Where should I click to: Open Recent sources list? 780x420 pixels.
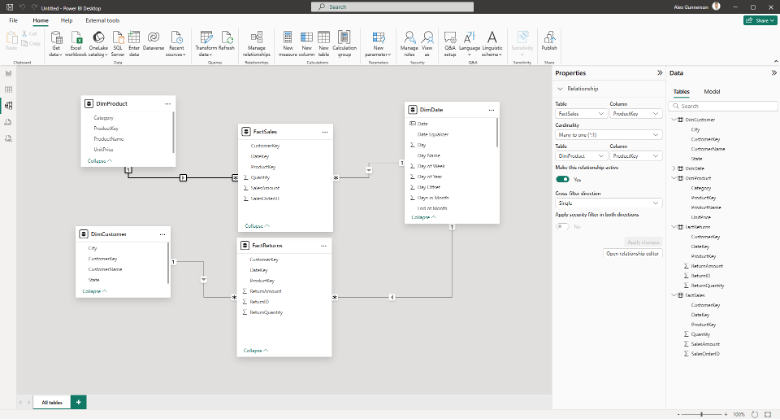[176, 43]
